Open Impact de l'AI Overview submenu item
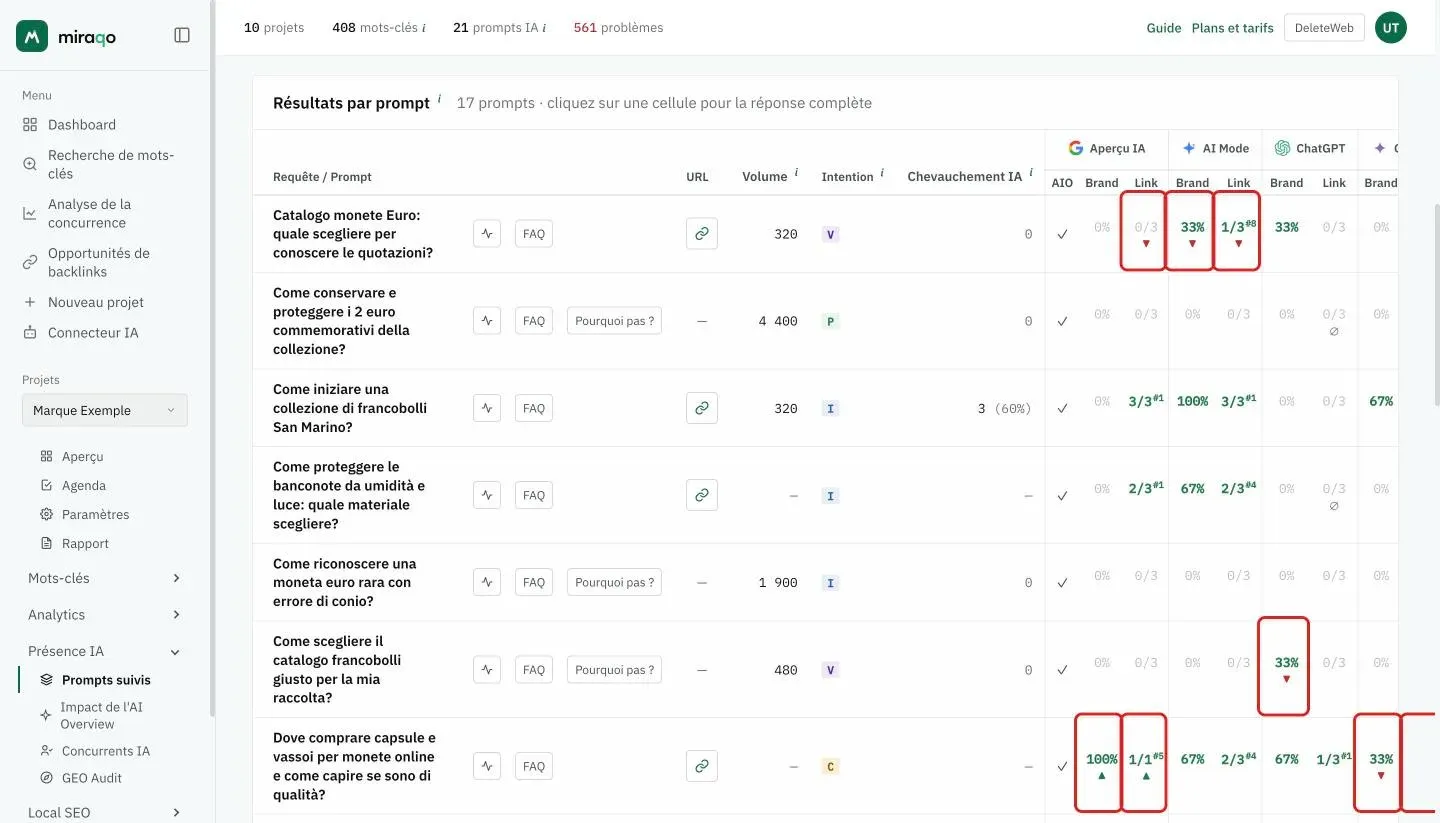This screenshot has height=823, width=1440. pyautogui.click(x=101, y=715)
